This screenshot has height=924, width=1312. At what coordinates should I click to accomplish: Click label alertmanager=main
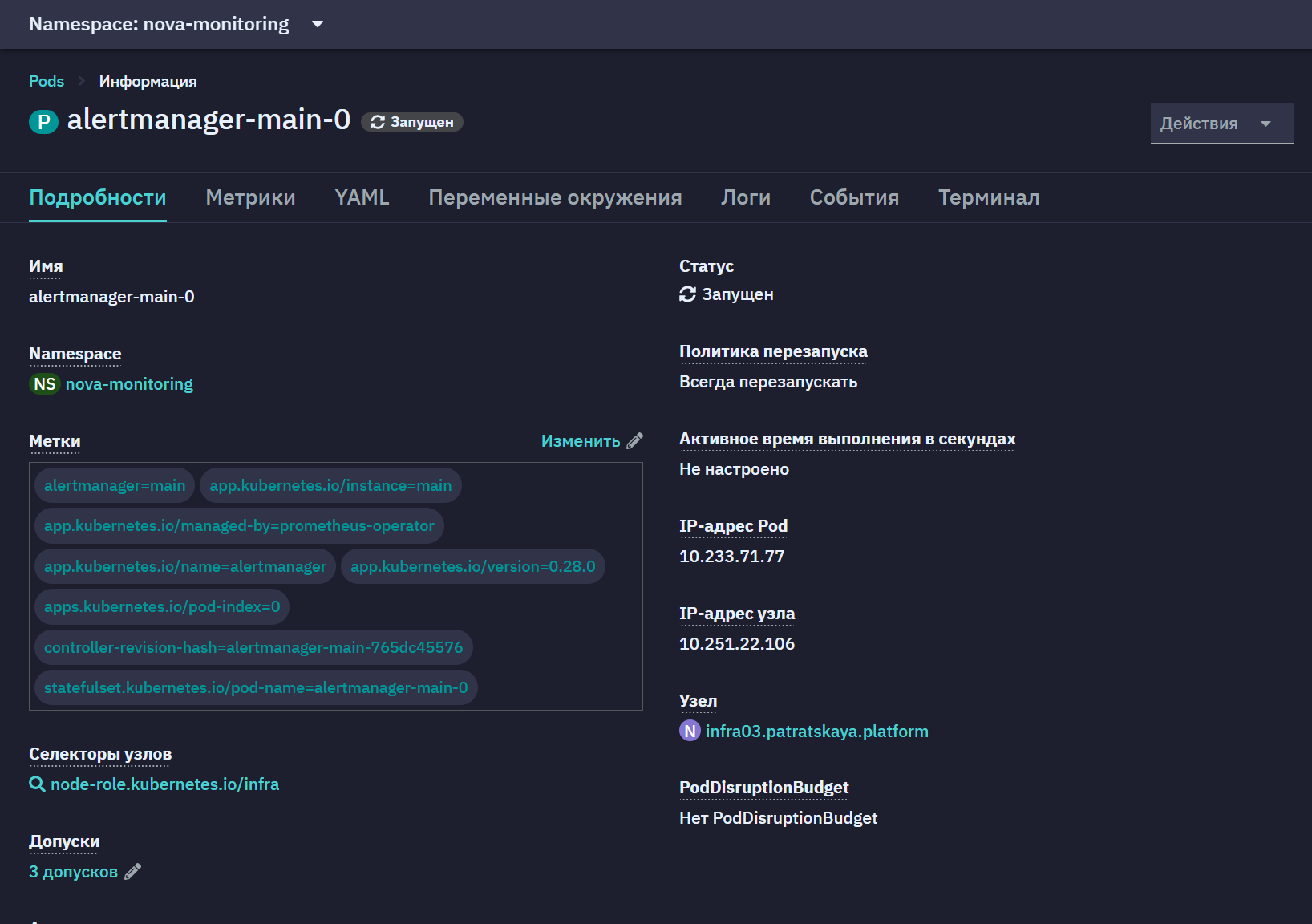pyautogui.click(x=115, y=485)
